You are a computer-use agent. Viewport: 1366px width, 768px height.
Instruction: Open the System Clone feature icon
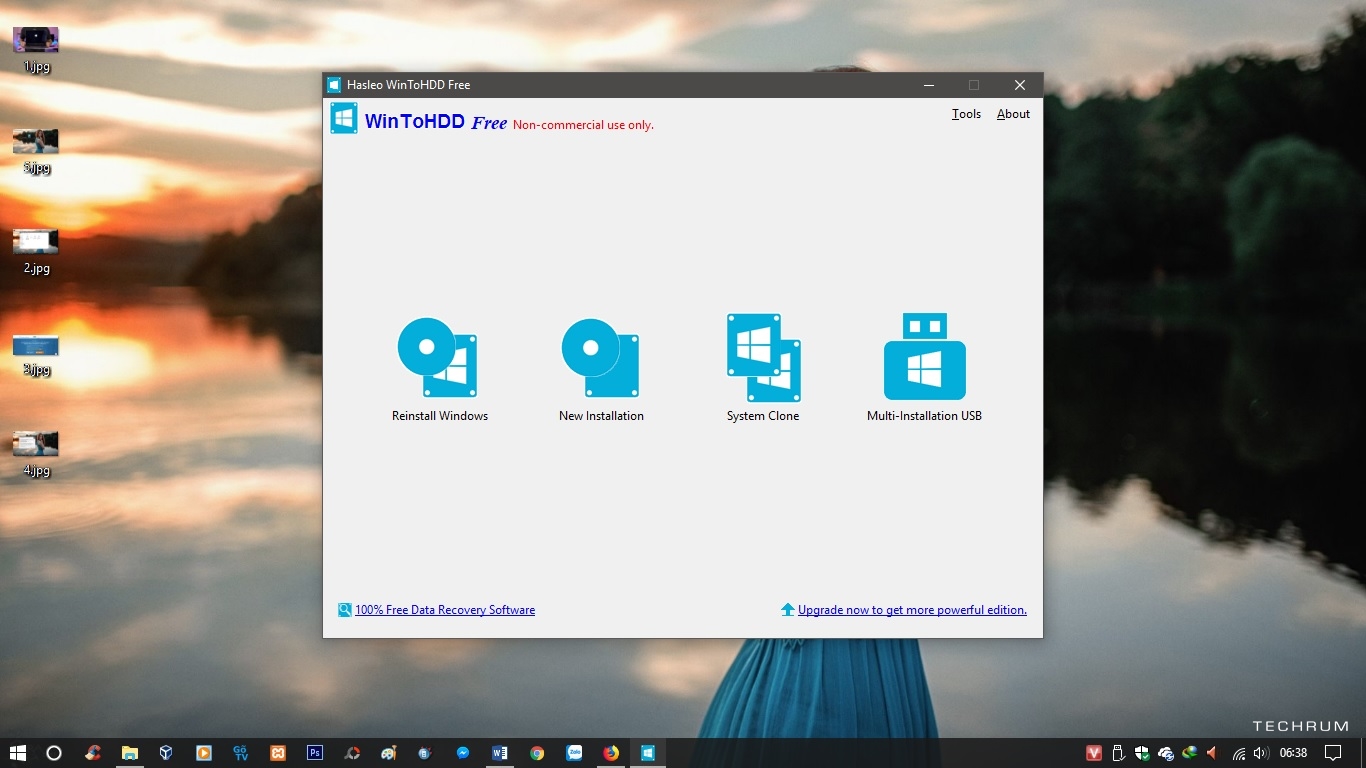763,357
